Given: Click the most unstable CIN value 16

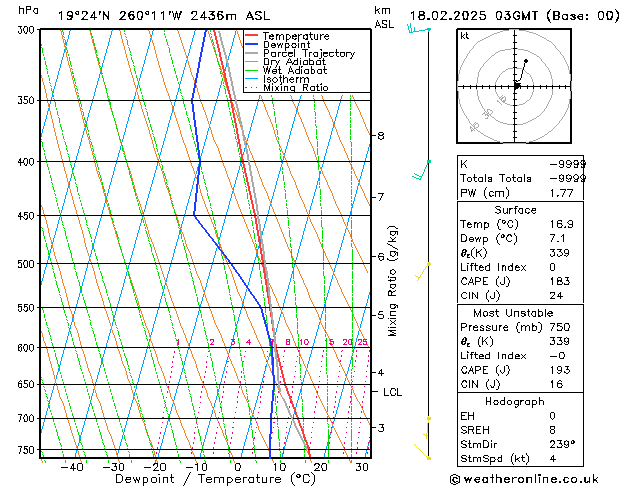Looking at the screenshot, I should 556,385.
